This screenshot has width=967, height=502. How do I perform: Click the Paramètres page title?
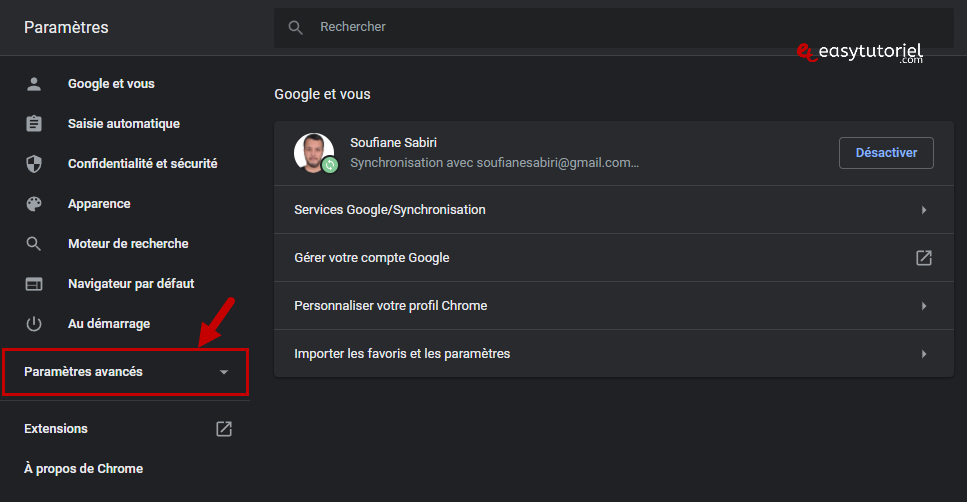coord(66,27)
